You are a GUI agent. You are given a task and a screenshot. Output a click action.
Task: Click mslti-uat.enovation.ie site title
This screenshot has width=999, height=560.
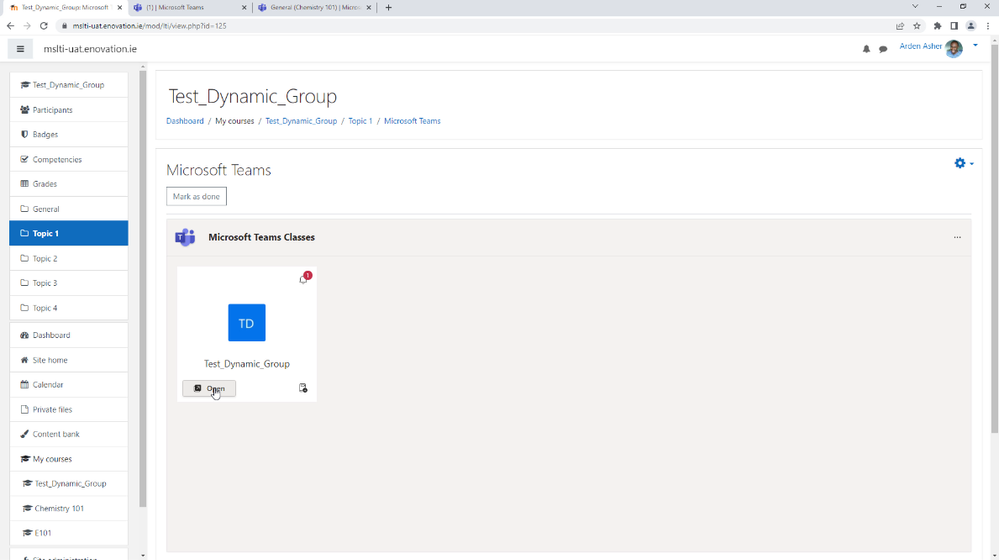(90, 49)
